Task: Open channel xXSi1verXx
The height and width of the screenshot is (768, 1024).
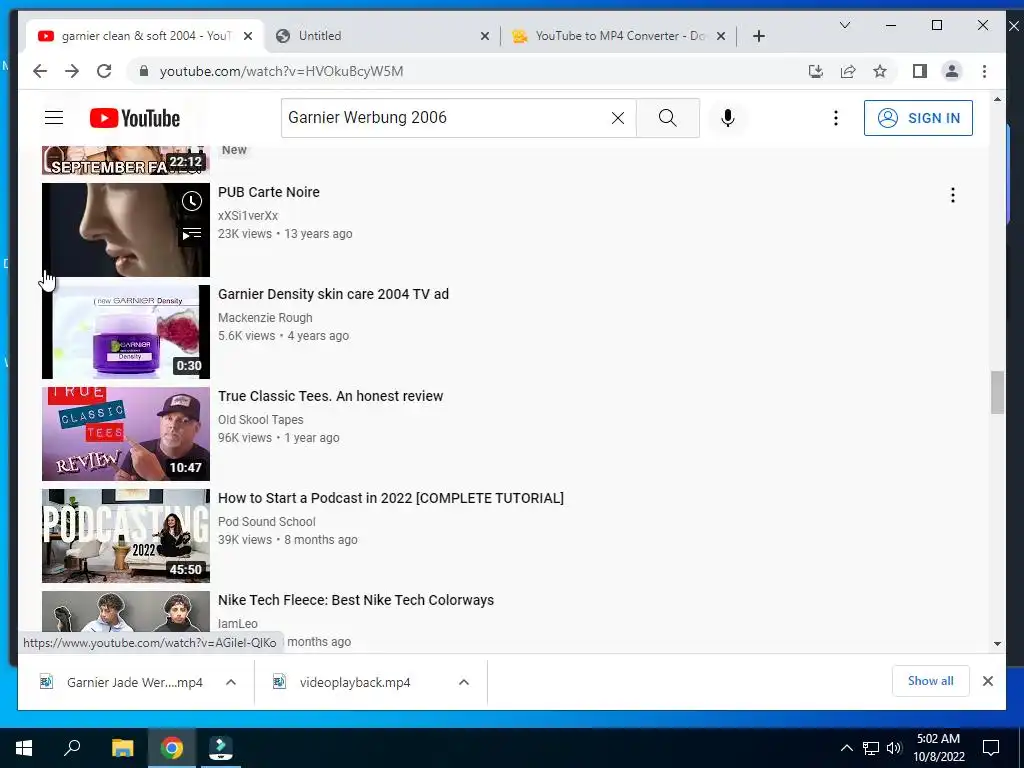Action: [248, 216]
